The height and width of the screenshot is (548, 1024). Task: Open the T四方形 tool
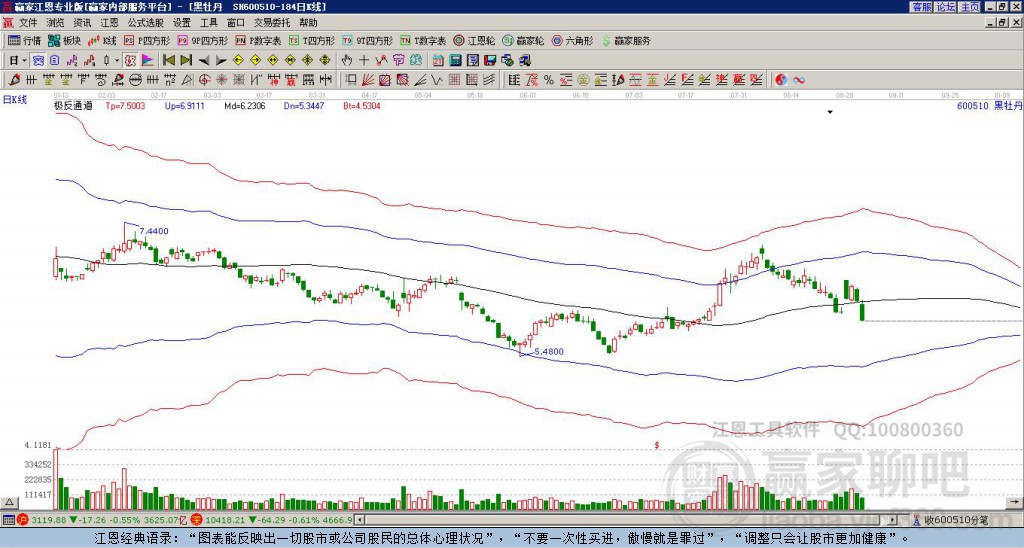312,40
